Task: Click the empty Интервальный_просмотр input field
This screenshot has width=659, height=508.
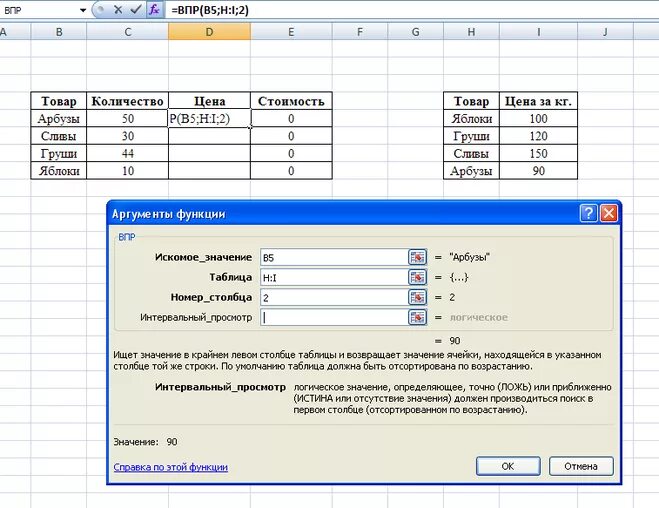Action: pyautogui.click(x=334, y=318)
